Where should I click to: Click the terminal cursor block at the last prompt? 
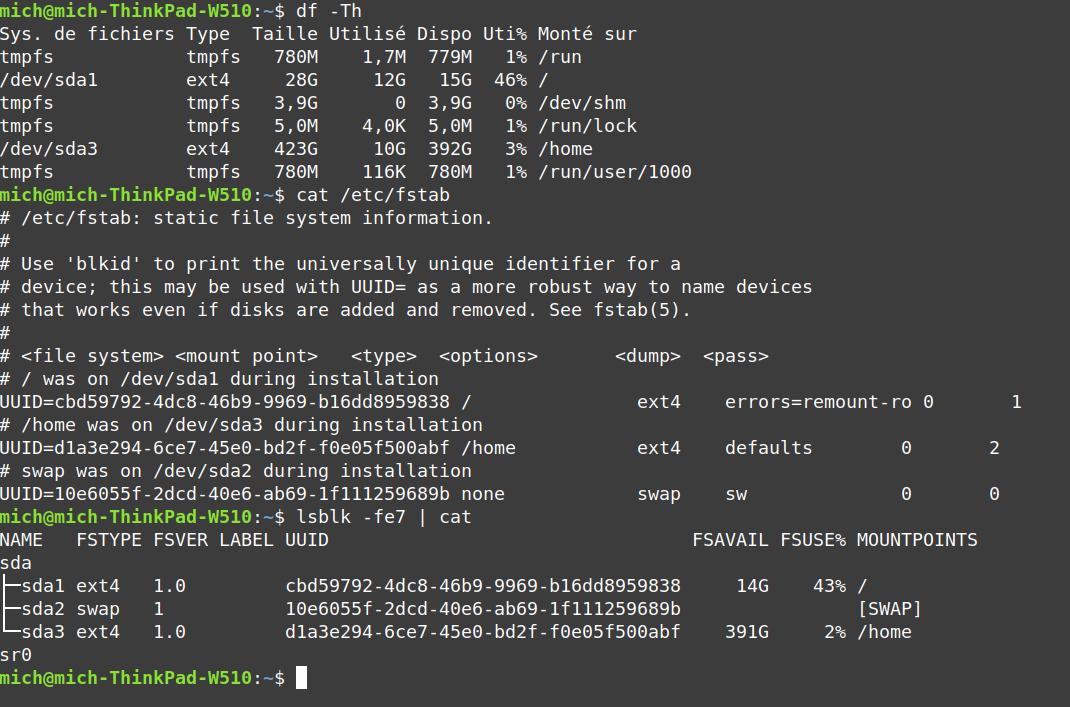[302, 678]
